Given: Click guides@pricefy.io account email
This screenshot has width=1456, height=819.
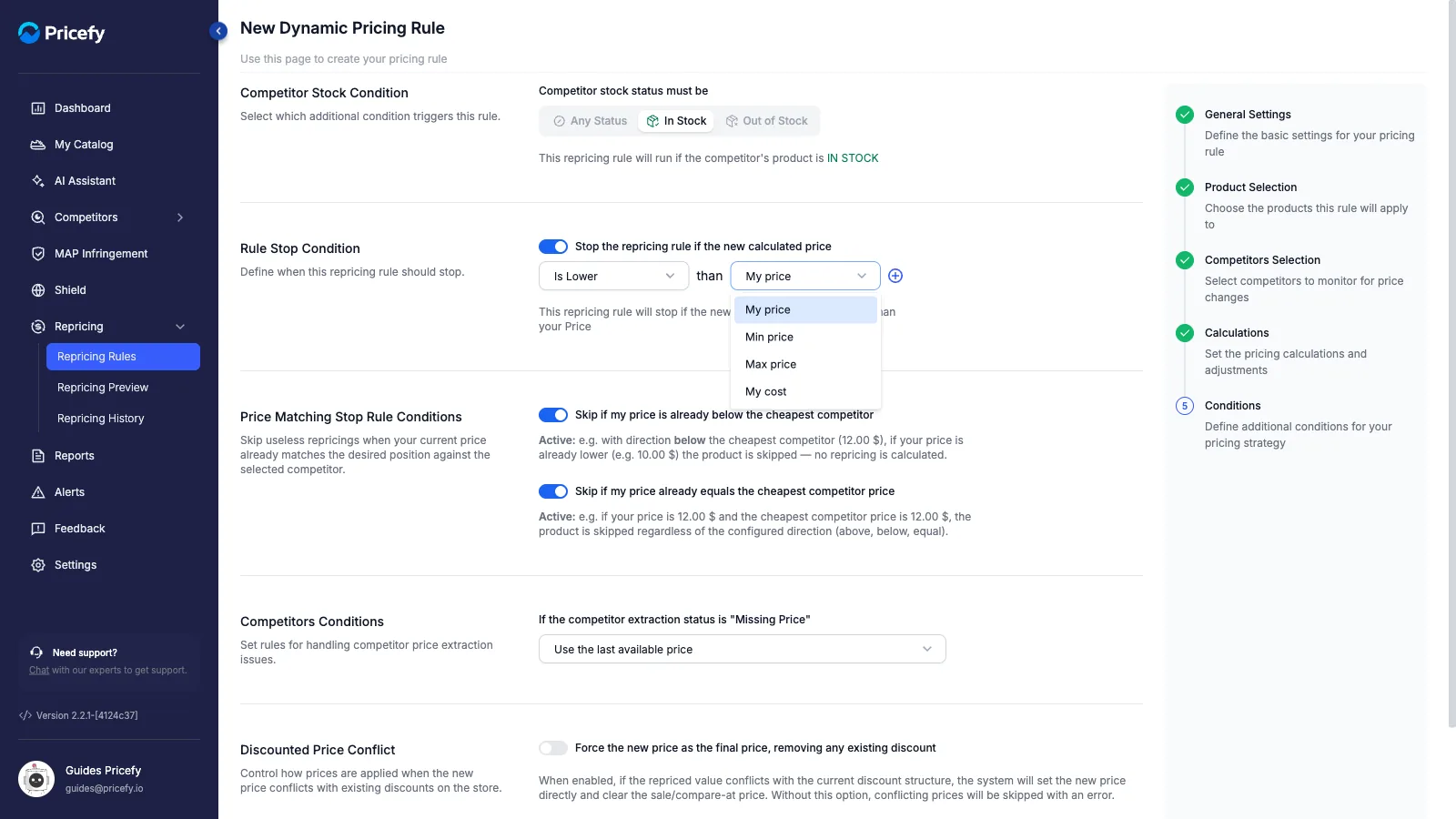Looking at the screenshot, I should click(105, 789).
